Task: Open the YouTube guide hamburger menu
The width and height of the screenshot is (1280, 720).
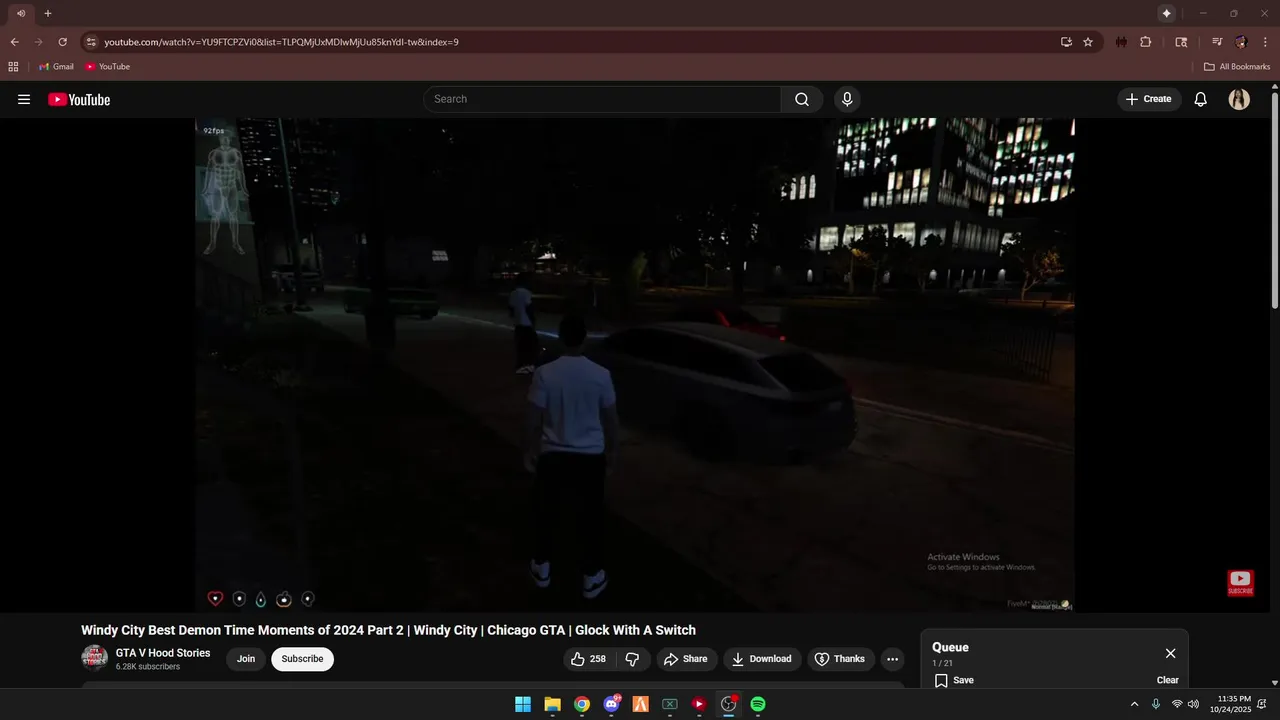Action: click(x=24, y=99)
